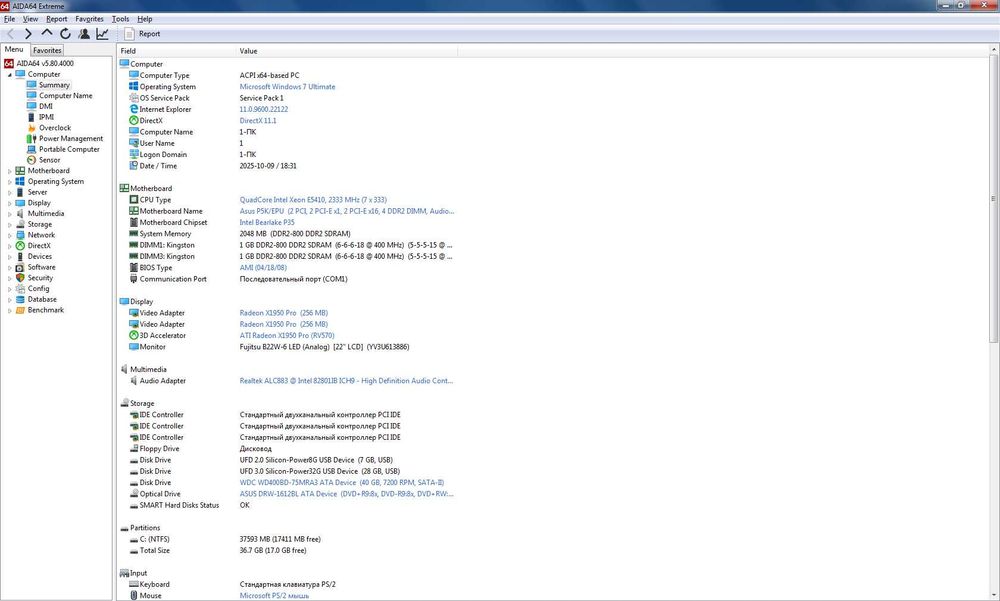Select the SMART Hard Disks Status row
Image resolution: width=1000 pixels, height=601 pixels.
tap(287, 505)
